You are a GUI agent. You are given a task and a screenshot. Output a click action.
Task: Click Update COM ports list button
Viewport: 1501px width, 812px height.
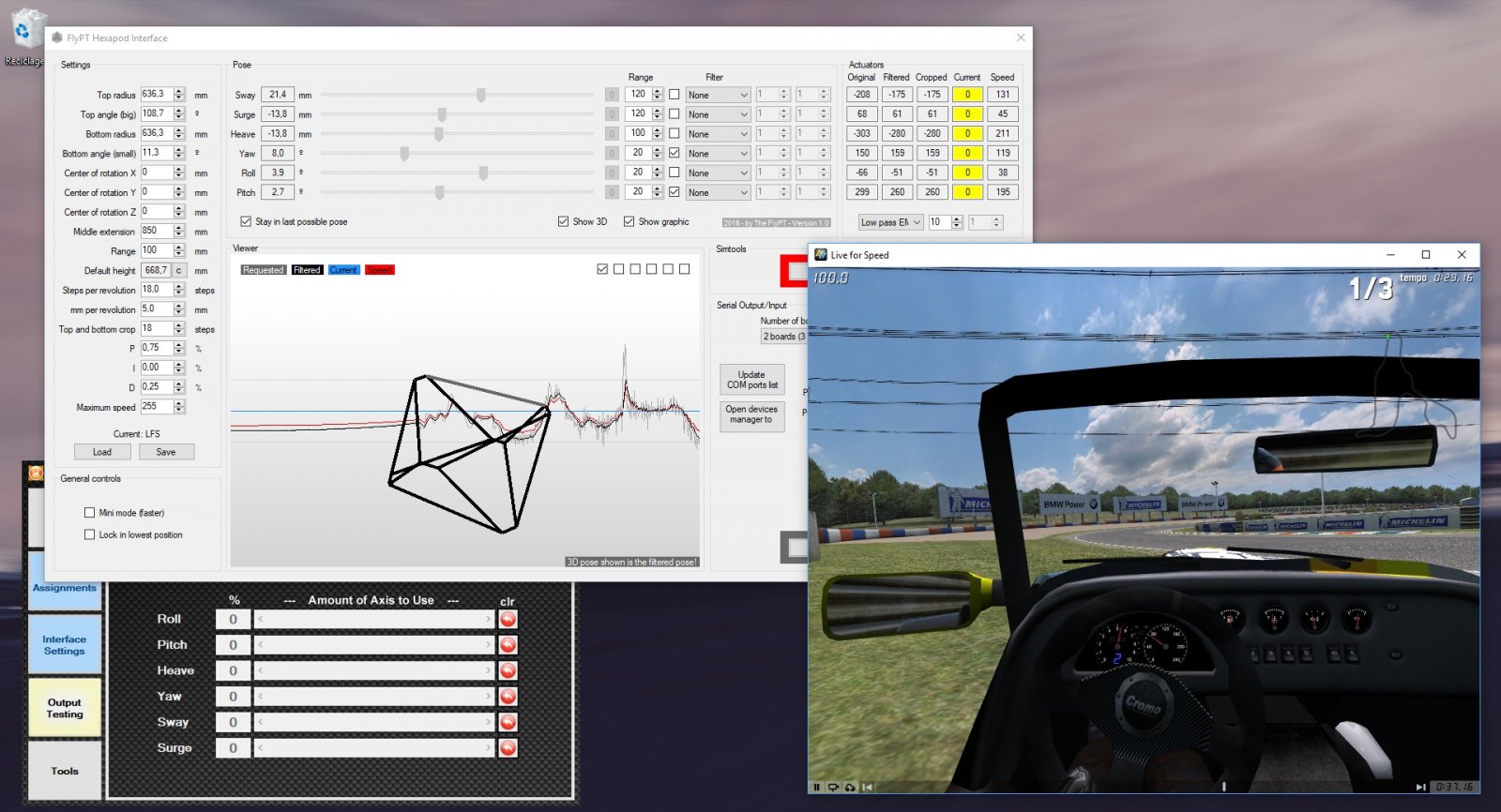coord(752,380)
